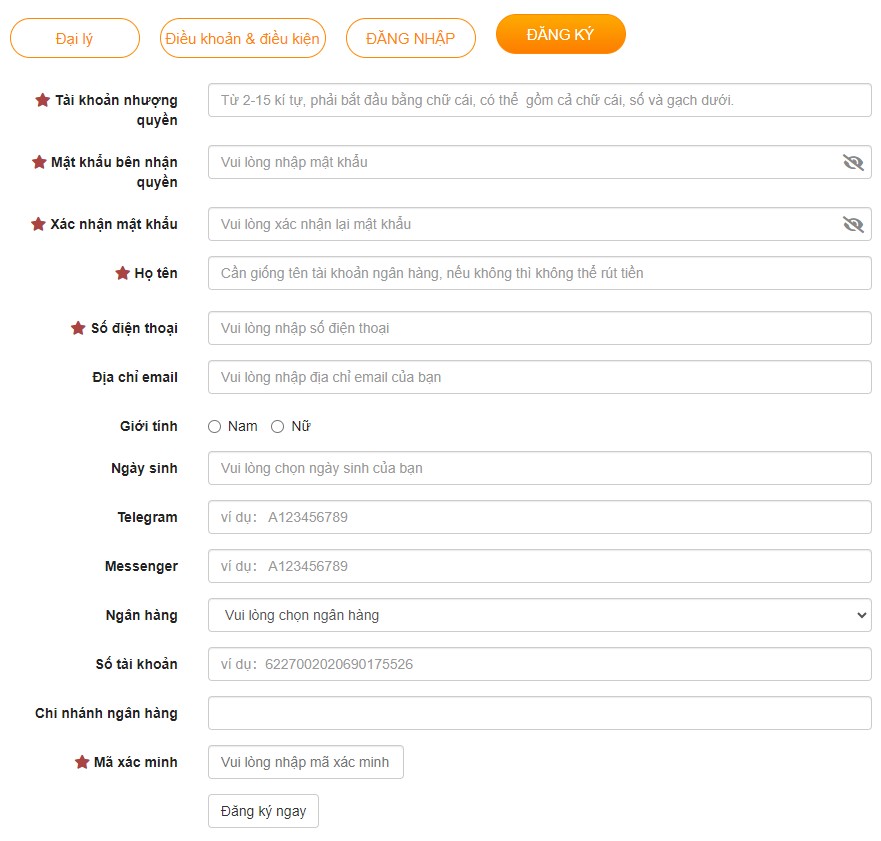Viewport: 881px width, 841px height.
Task: Toggle visibility of the Mật khẩu field
Action: point(852,162)
